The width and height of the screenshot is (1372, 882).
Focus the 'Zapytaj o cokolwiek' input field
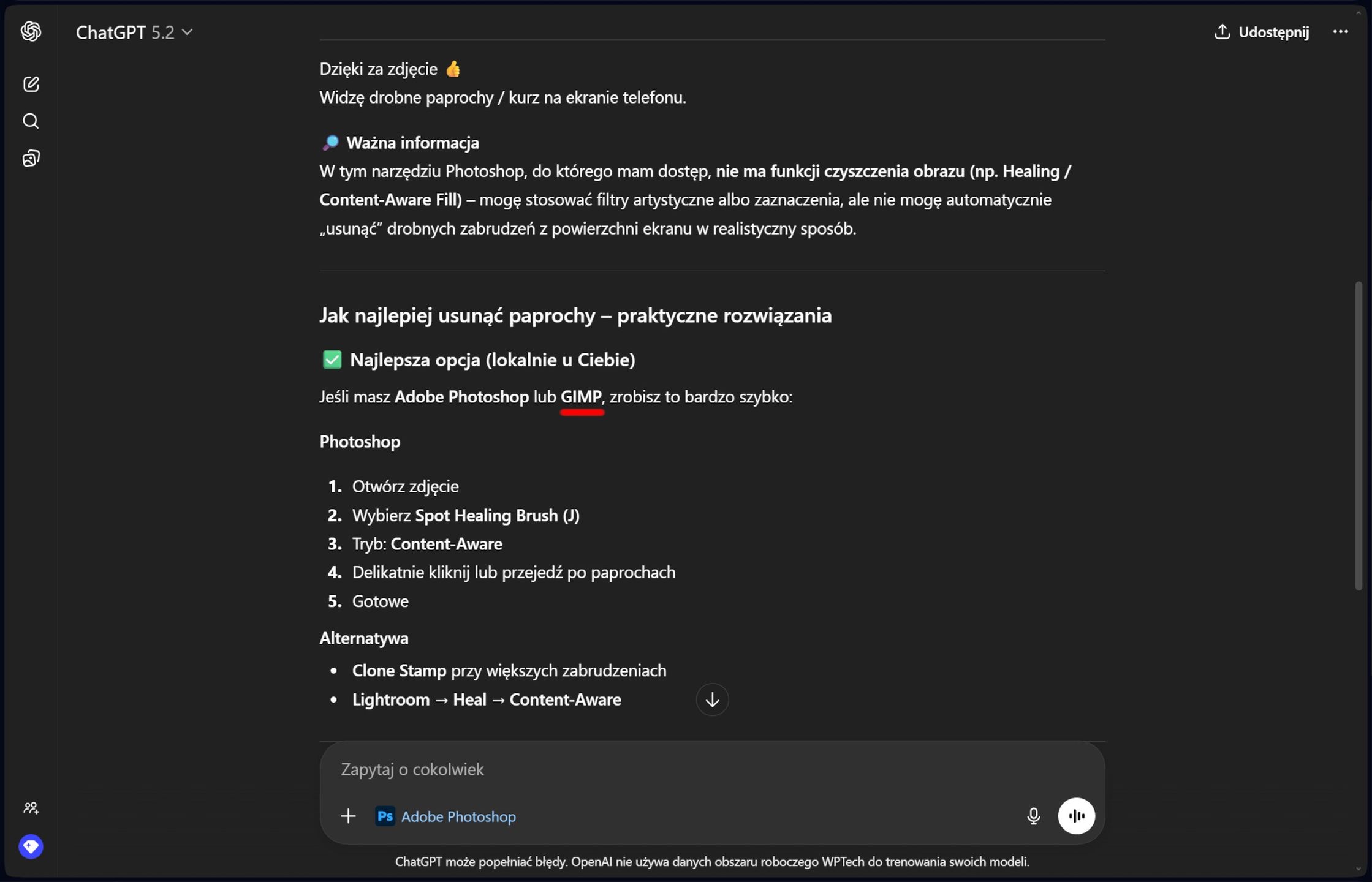coord(711,769)
